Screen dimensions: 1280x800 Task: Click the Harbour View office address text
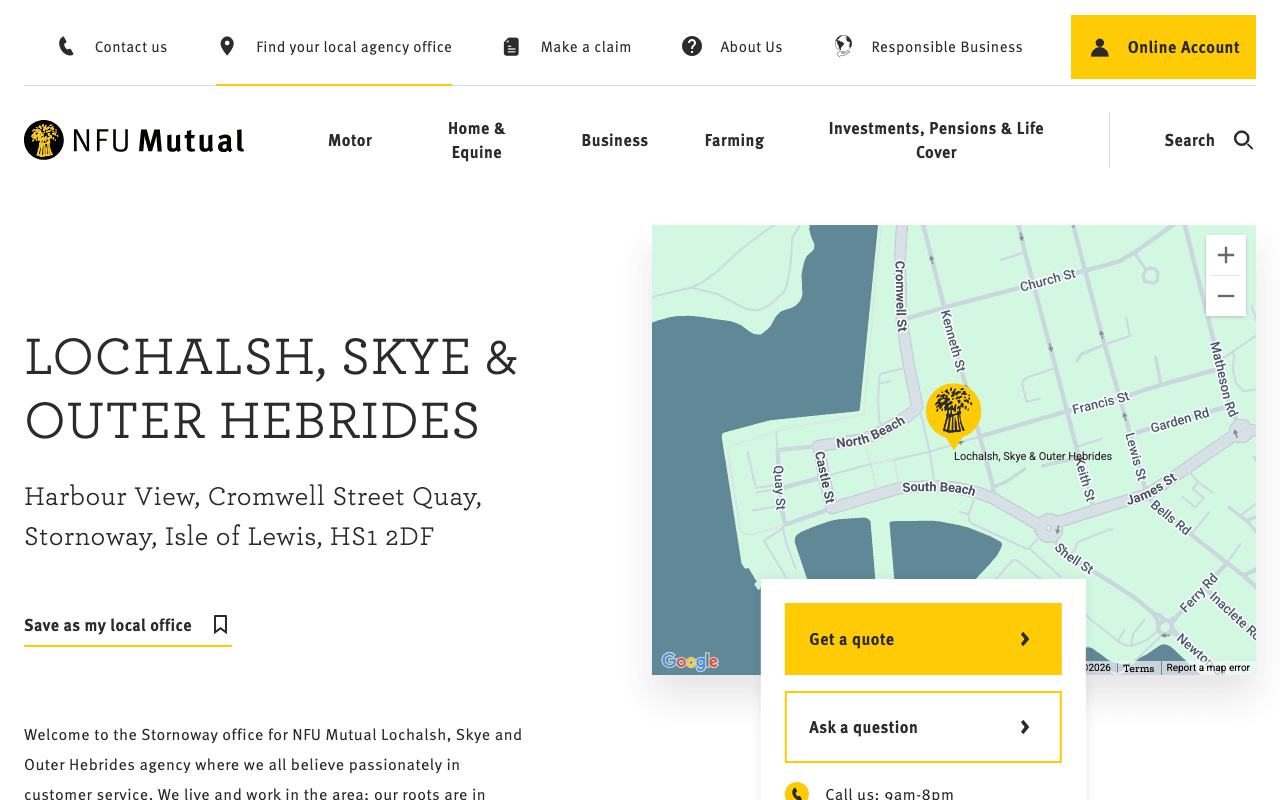(253, 516)
